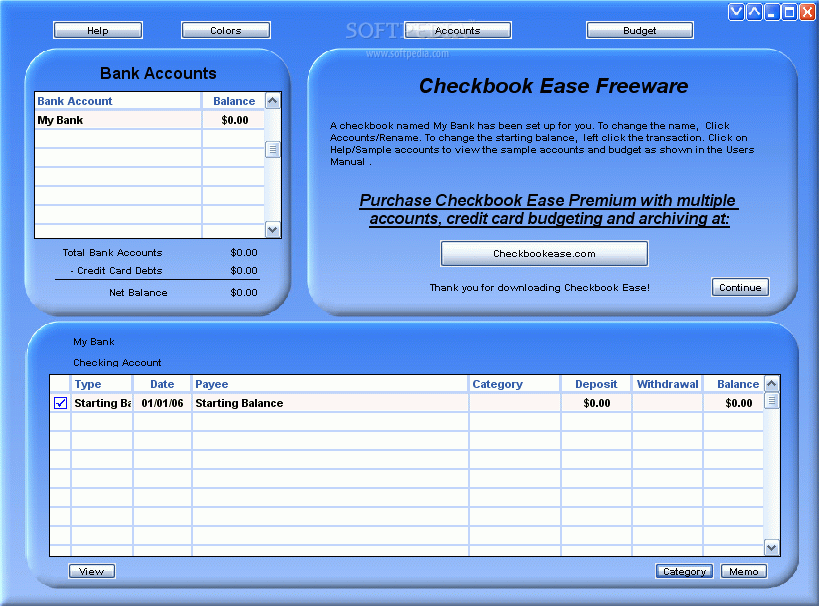Click the Withdrawal column header

click(x=667, y=384)
